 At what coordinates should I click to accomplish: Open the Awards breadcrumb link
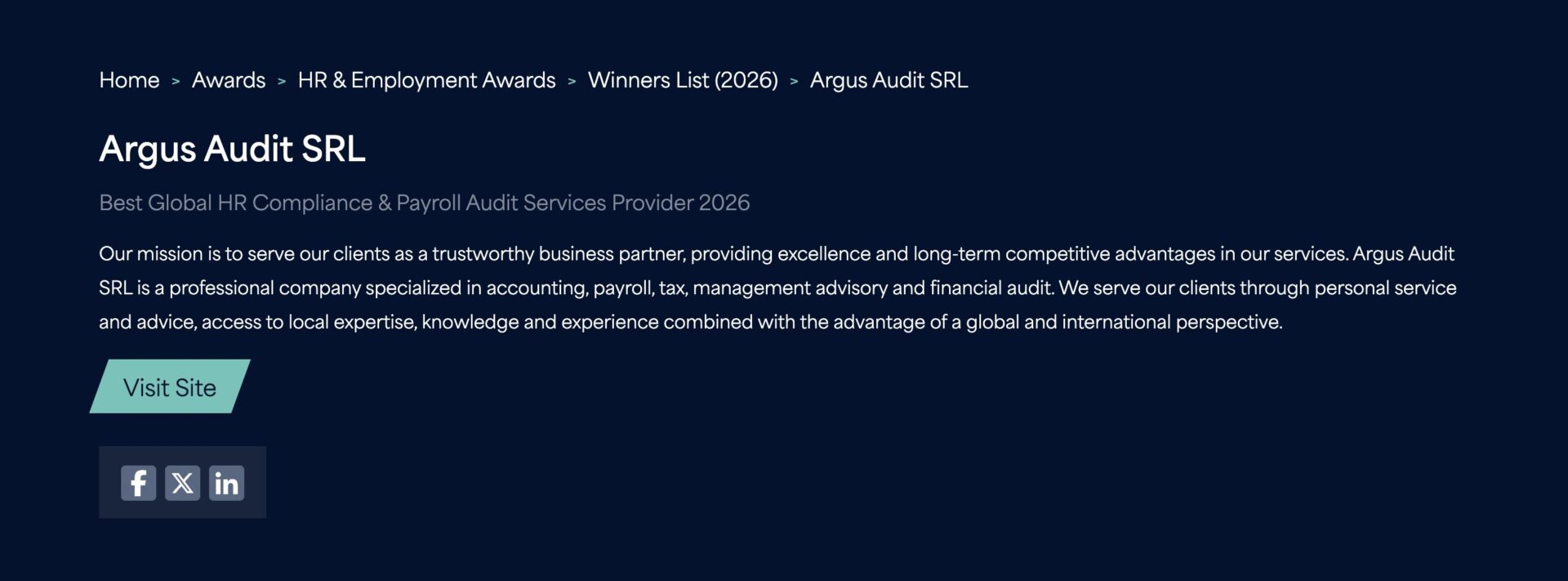point(229,80)
